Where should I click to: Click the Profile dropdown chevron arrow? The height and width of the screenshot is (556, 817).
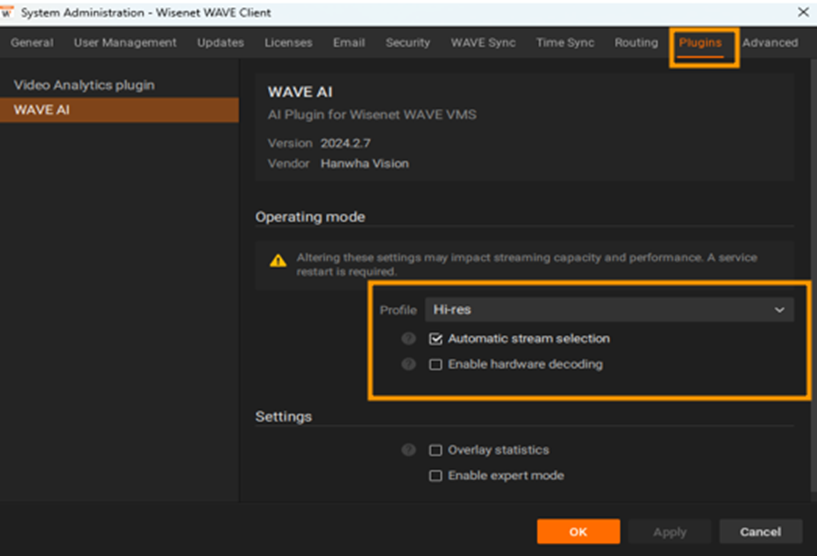[779, 310]
